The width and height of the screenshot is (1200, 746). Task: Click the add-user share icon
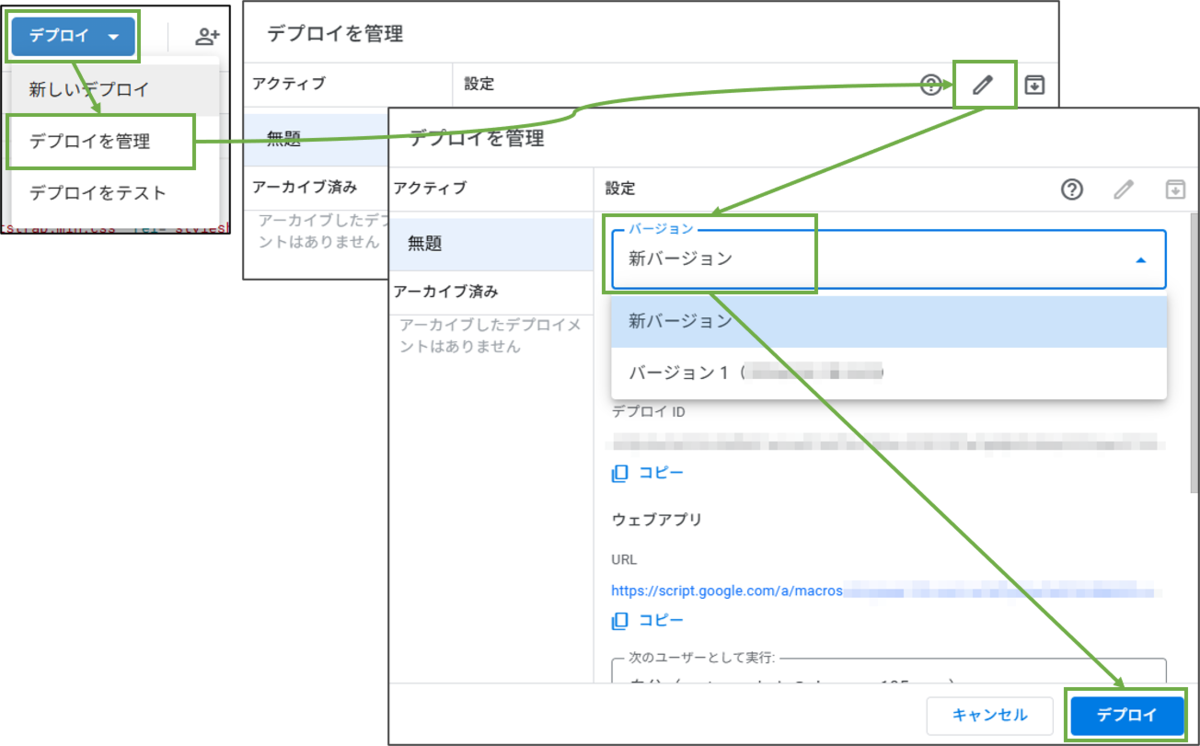[207, 37]
